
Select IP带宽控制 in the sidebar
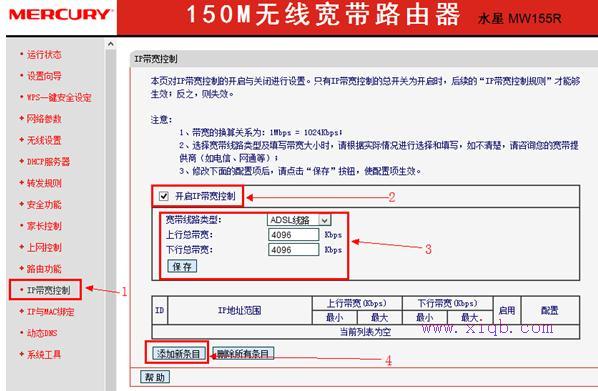(48, 290)
